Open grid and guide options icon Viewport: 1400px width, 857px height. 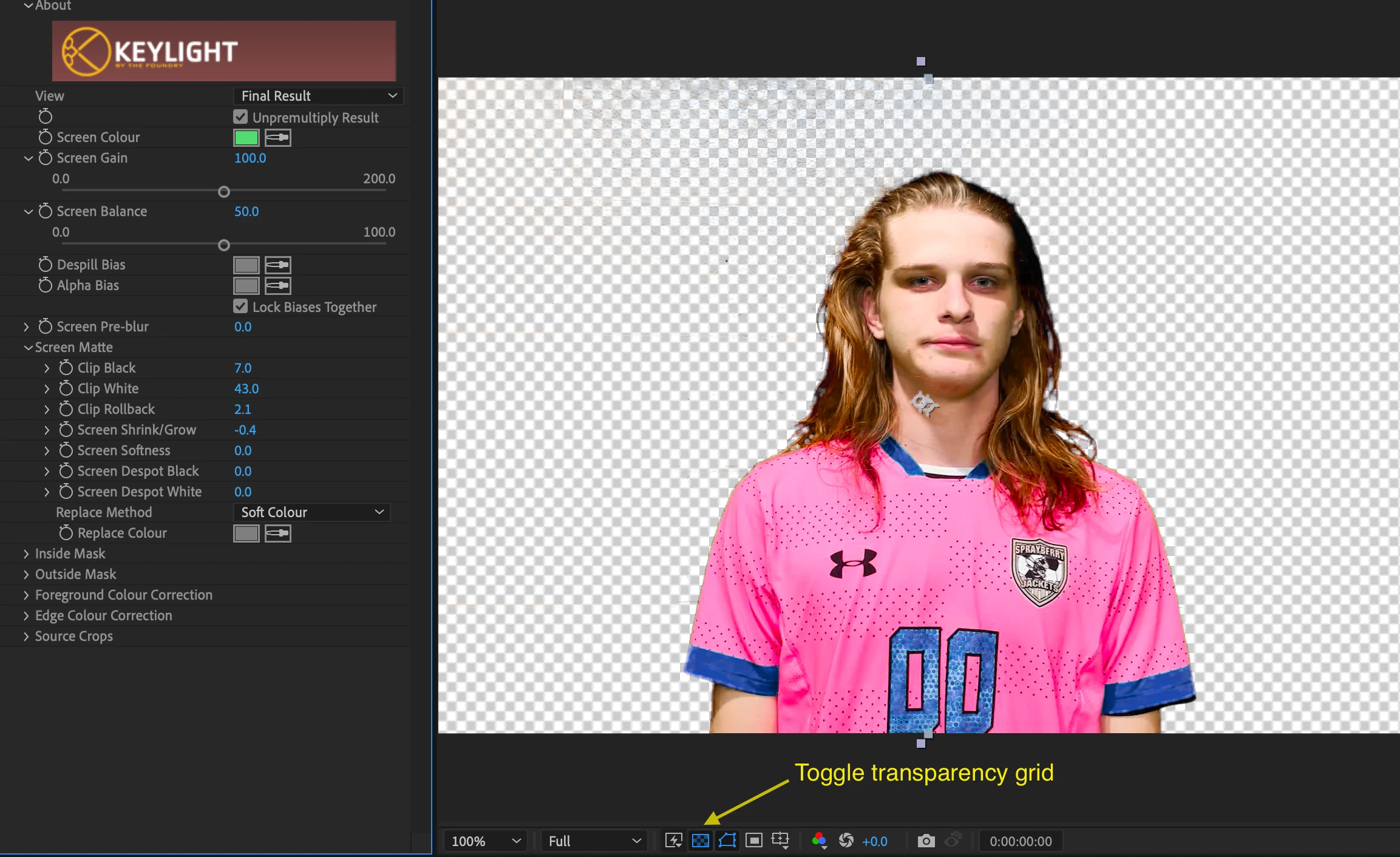780,841
